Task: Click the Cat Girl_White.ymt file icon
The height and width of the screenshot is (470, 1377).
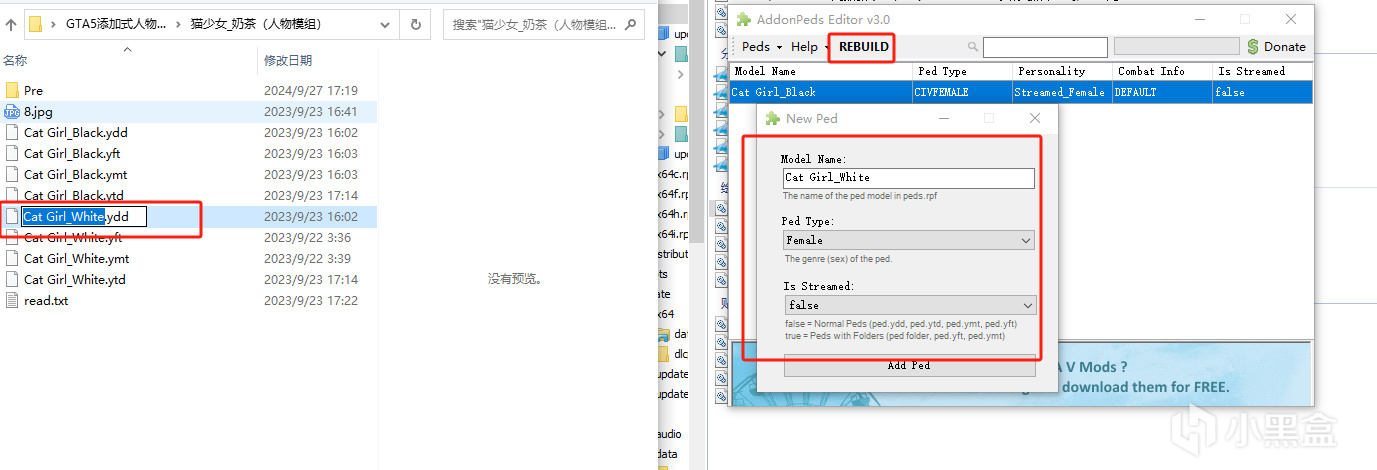Action: pyautogui.click(x=12, y=259)
